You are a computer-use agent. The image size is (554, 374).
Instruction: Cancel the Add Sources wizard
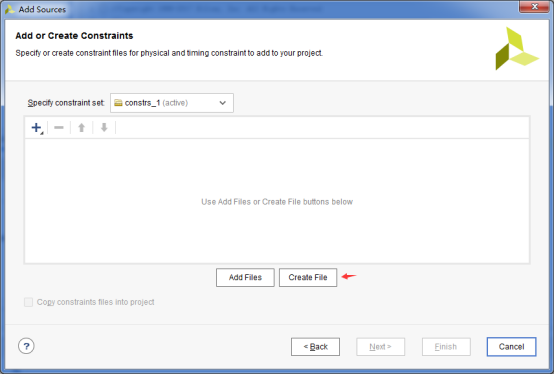click(x=511, y=347)
